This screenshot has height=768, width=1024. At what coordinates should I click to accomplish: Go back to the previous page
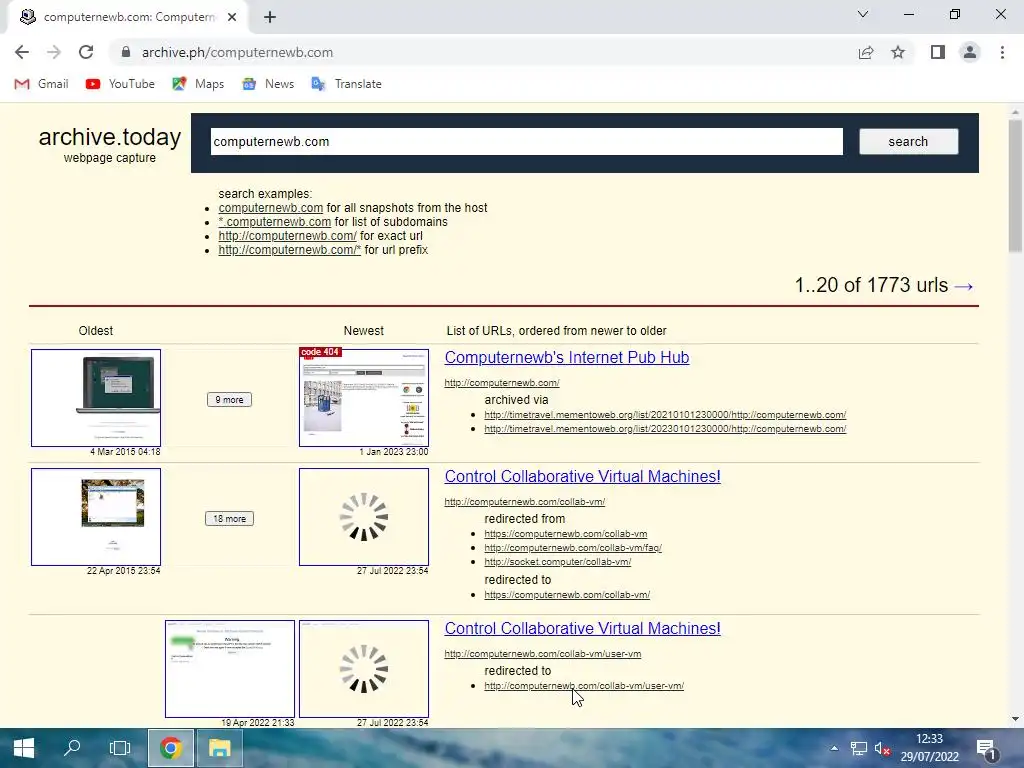pyautogui.click(x=22, y=52)
